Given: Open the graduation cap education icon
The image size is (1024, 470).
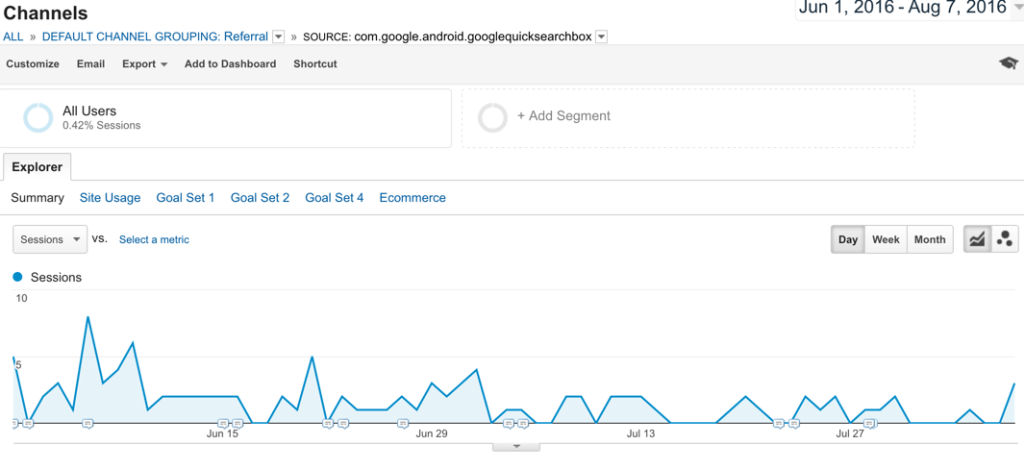Looking at the screenshot, I should pos(1008,64).
